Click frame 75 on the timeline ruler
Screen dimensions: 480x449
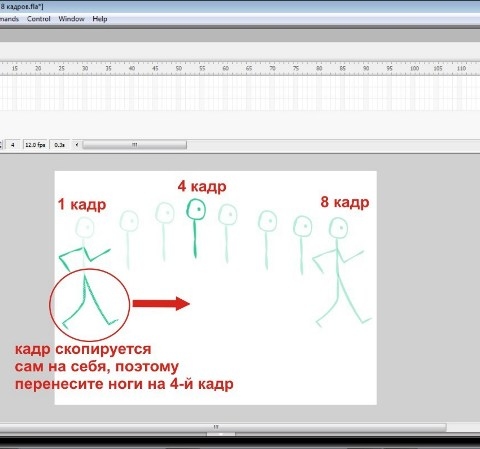pyautogui.click(x=296, y=68)
